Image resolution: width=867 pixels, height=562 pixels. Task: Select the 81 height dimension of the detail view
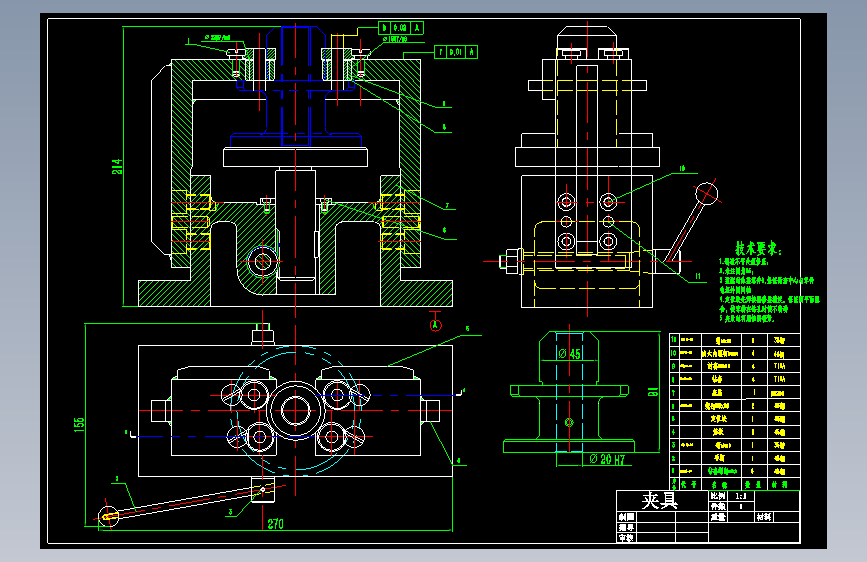(x=653, y=392)
